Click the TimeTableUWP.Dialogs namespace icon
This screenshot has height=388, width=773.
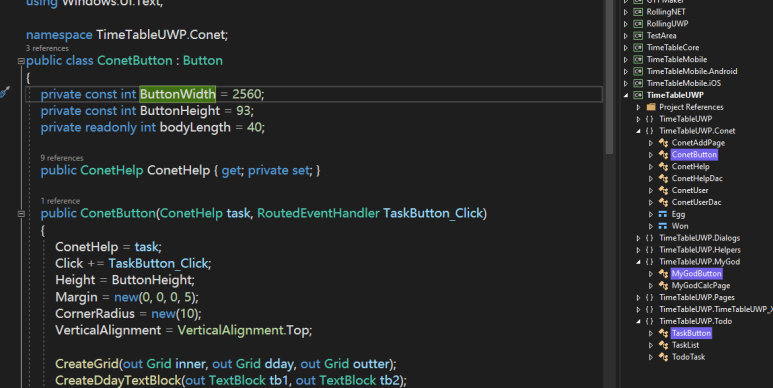coord(650,238)
